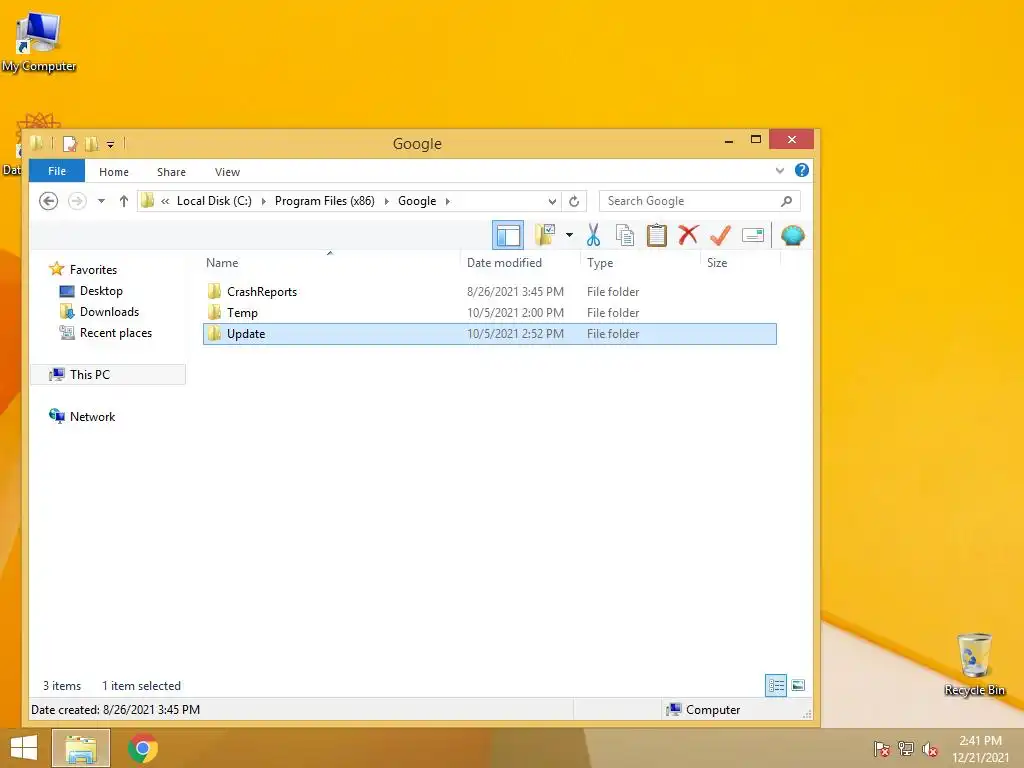Image resolution: width=1024 pixels, height=768 pixels.
Task: Go up one folder level
Action: [x=123, y=201]
